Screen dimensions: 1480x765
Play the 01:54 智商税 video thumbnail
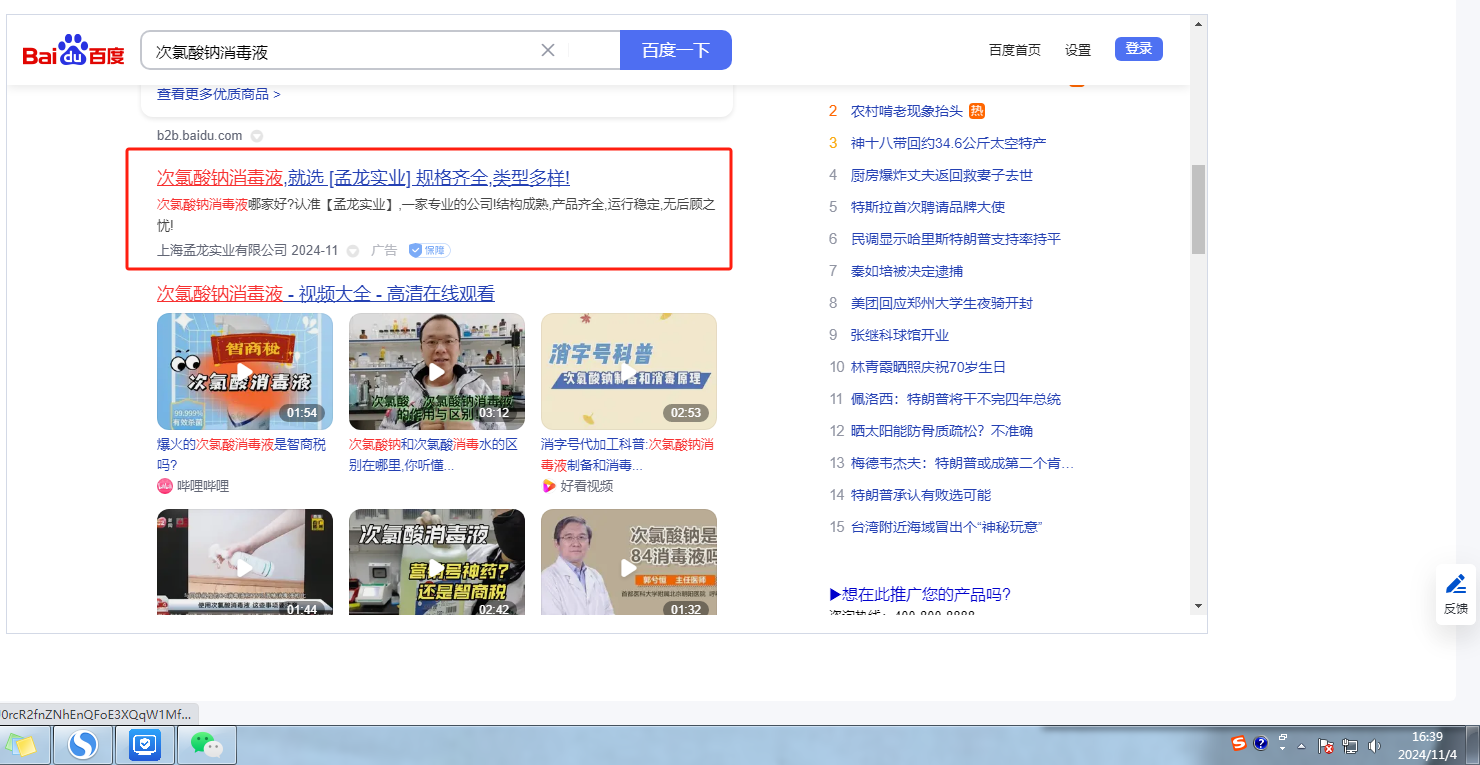pyautogui.click(x=244, y=372)
